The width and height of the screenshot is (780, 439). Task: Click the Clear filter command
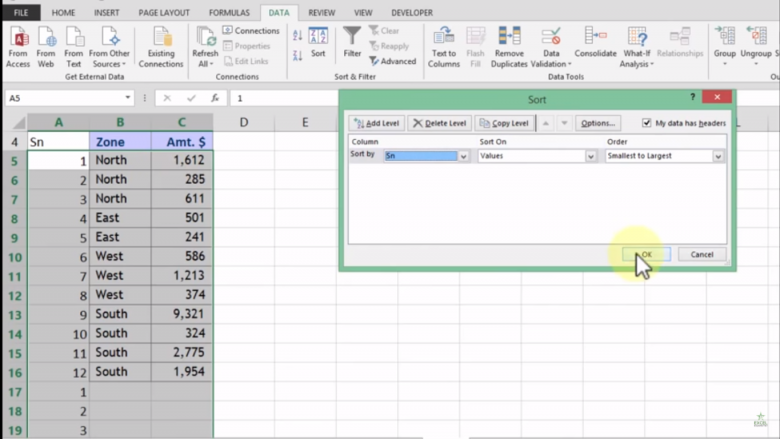pos(384,31)
